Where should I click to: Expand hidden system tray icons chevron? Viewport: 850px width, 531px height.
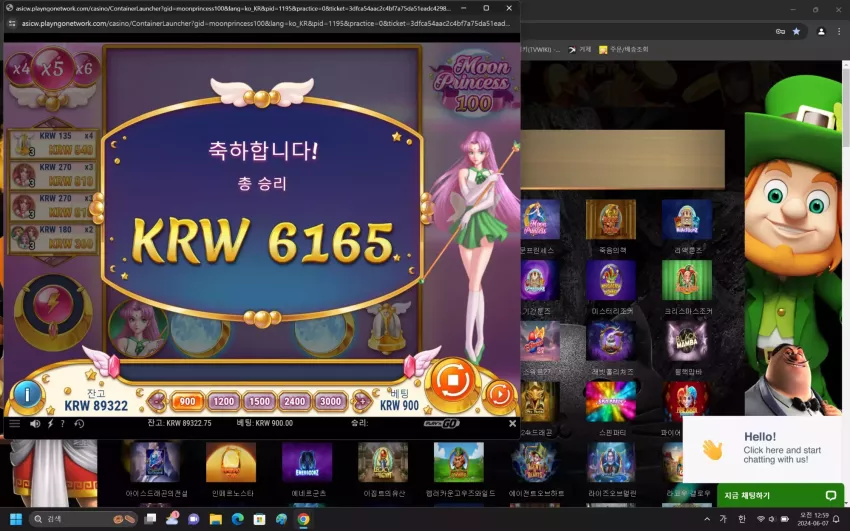(x=707, y=519)
